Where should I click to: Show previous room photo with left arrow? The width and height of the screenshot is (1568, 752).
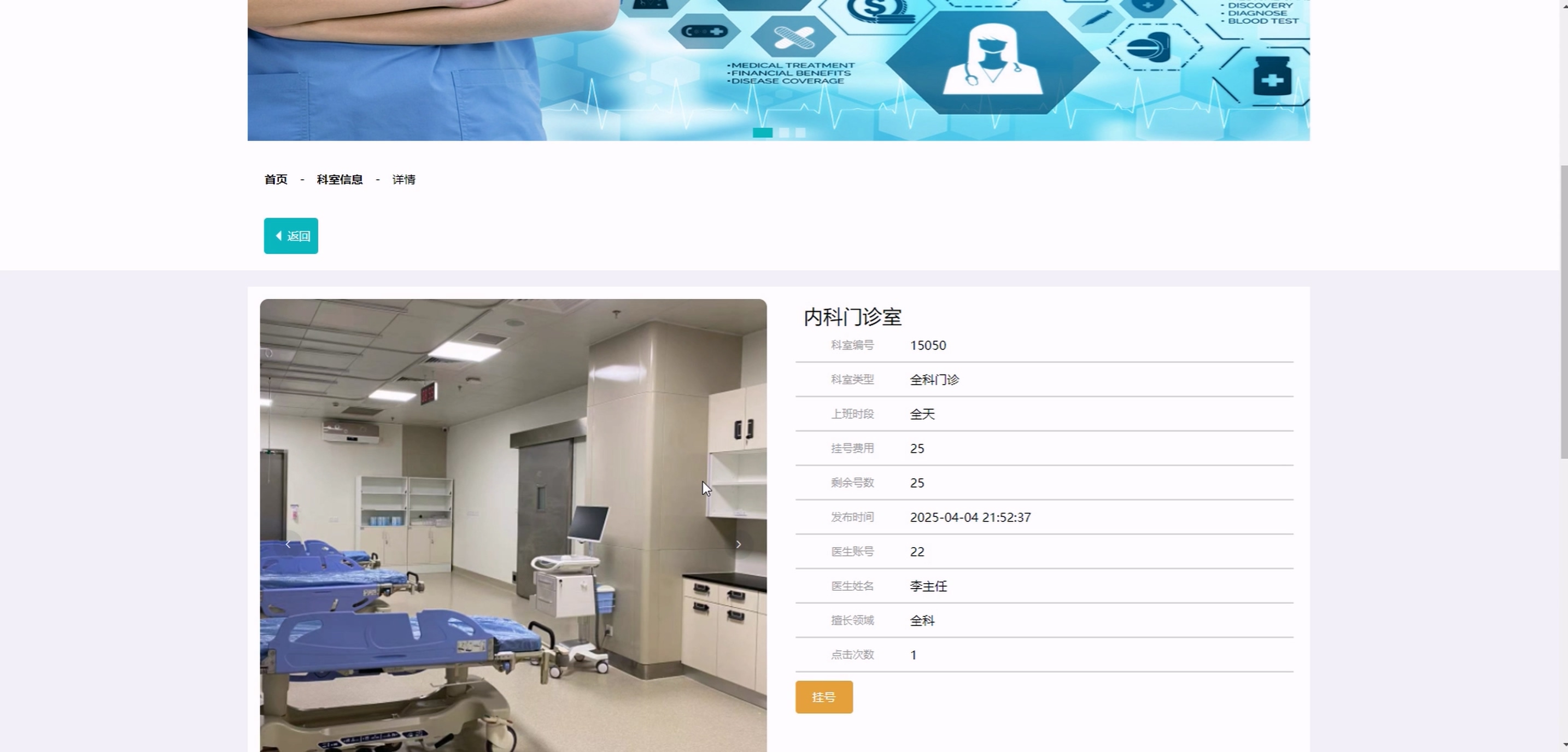(x=288, y=544)
